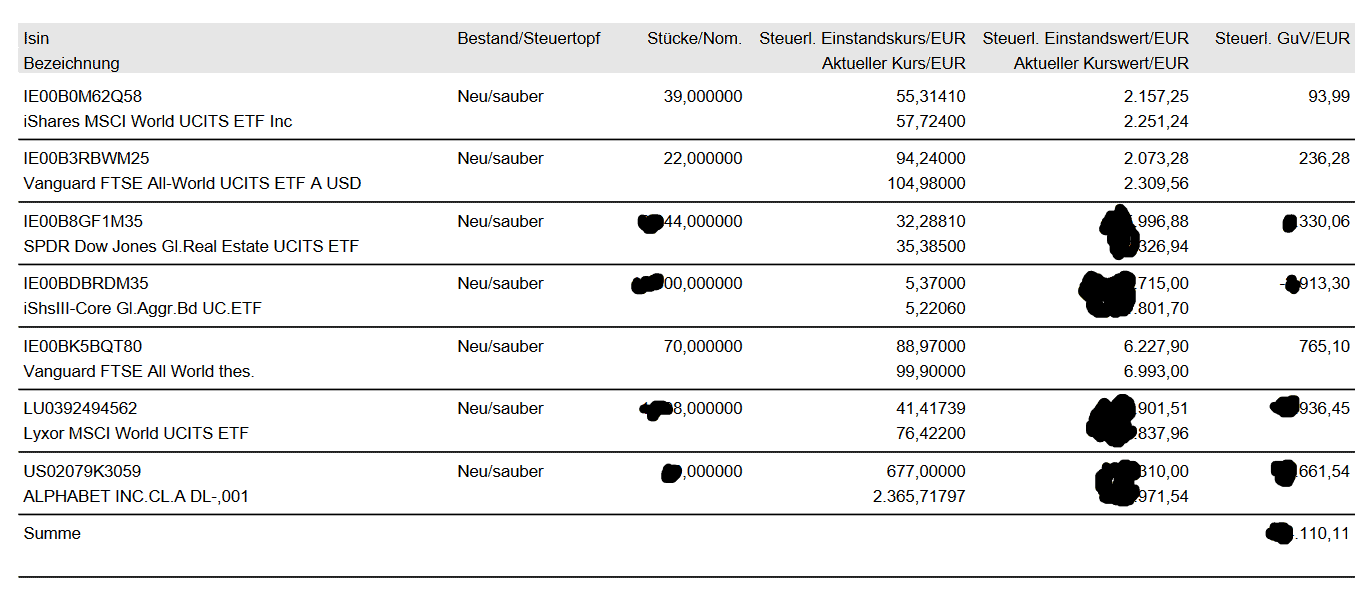The height and width of the screenshot is (597, 1371).
Task: Select Vanguard FTSE All-World UCITS ETF A USD
Action: (x=192, y=184)
